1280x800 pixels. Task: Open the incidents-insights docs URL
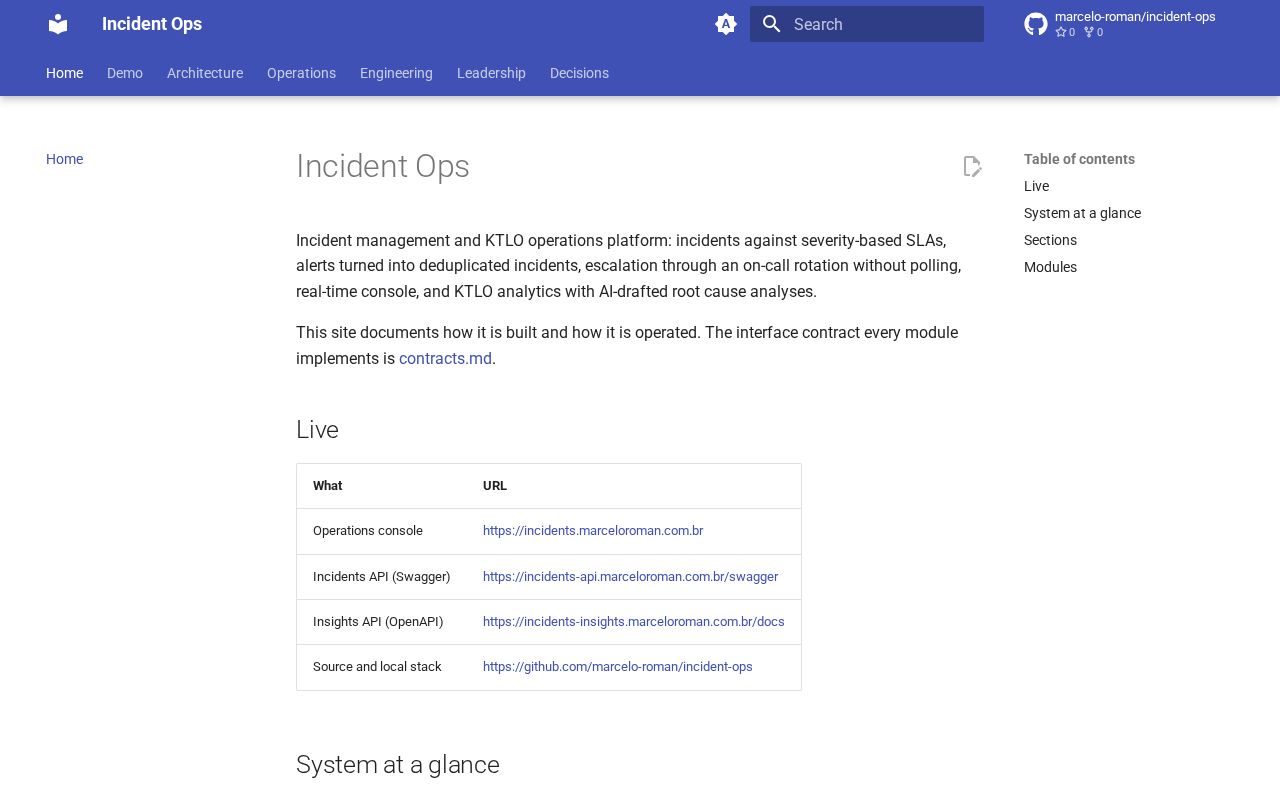point(634,622)
